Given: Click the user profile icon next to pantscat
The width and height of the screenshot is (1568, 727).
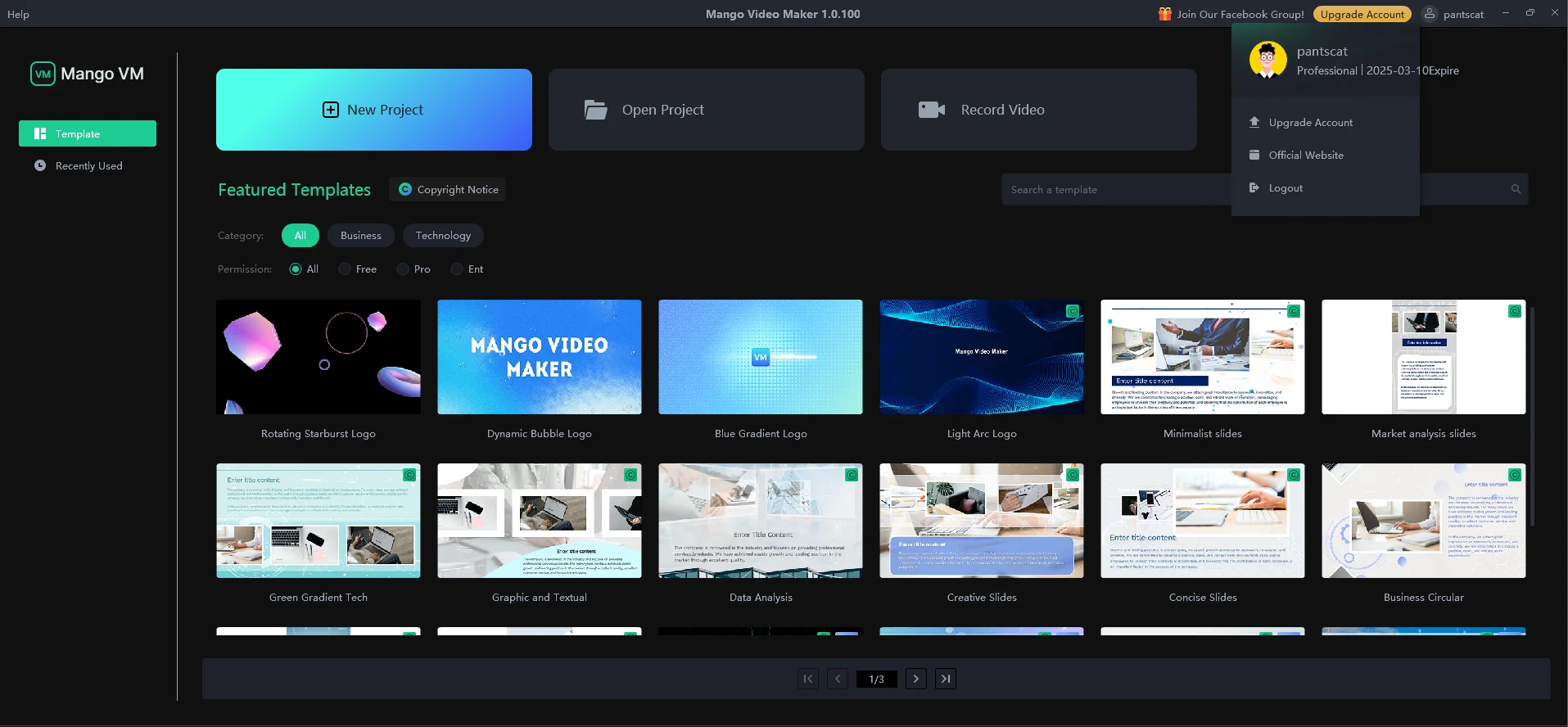Looking at the screenshot, I should coord(1429,14).
